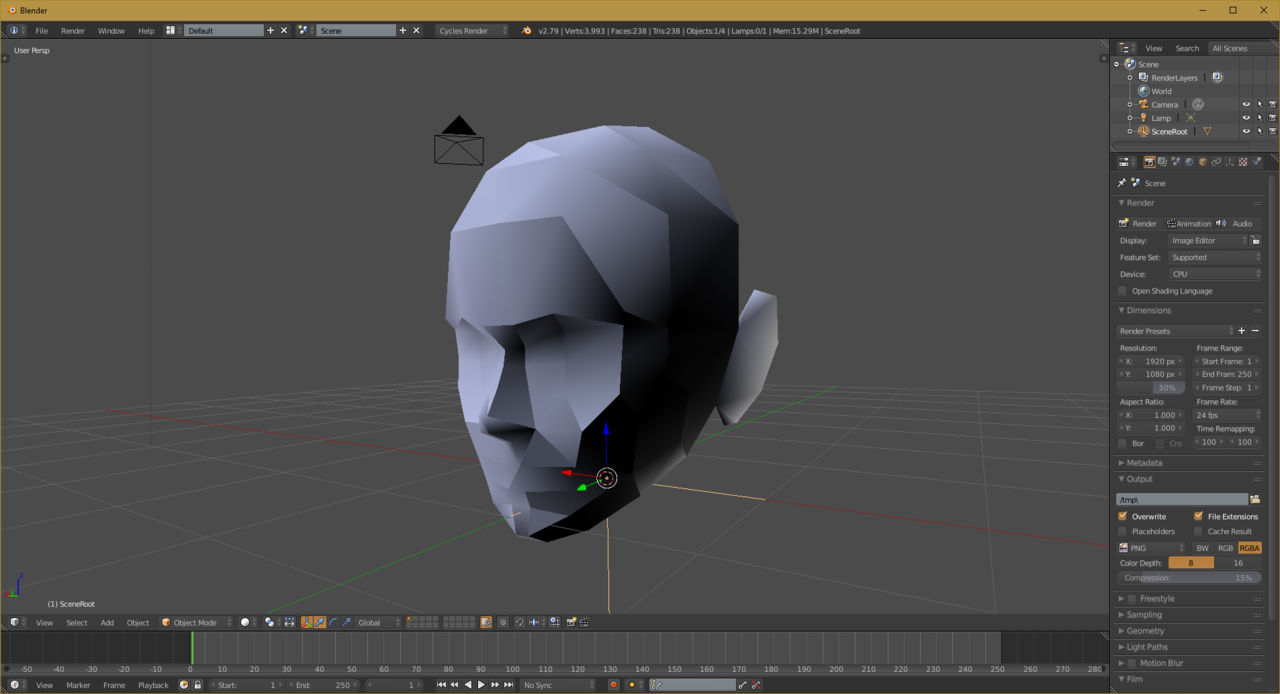Expand the Sampling panel
1280x694 pixels.
click(1144, 615)
